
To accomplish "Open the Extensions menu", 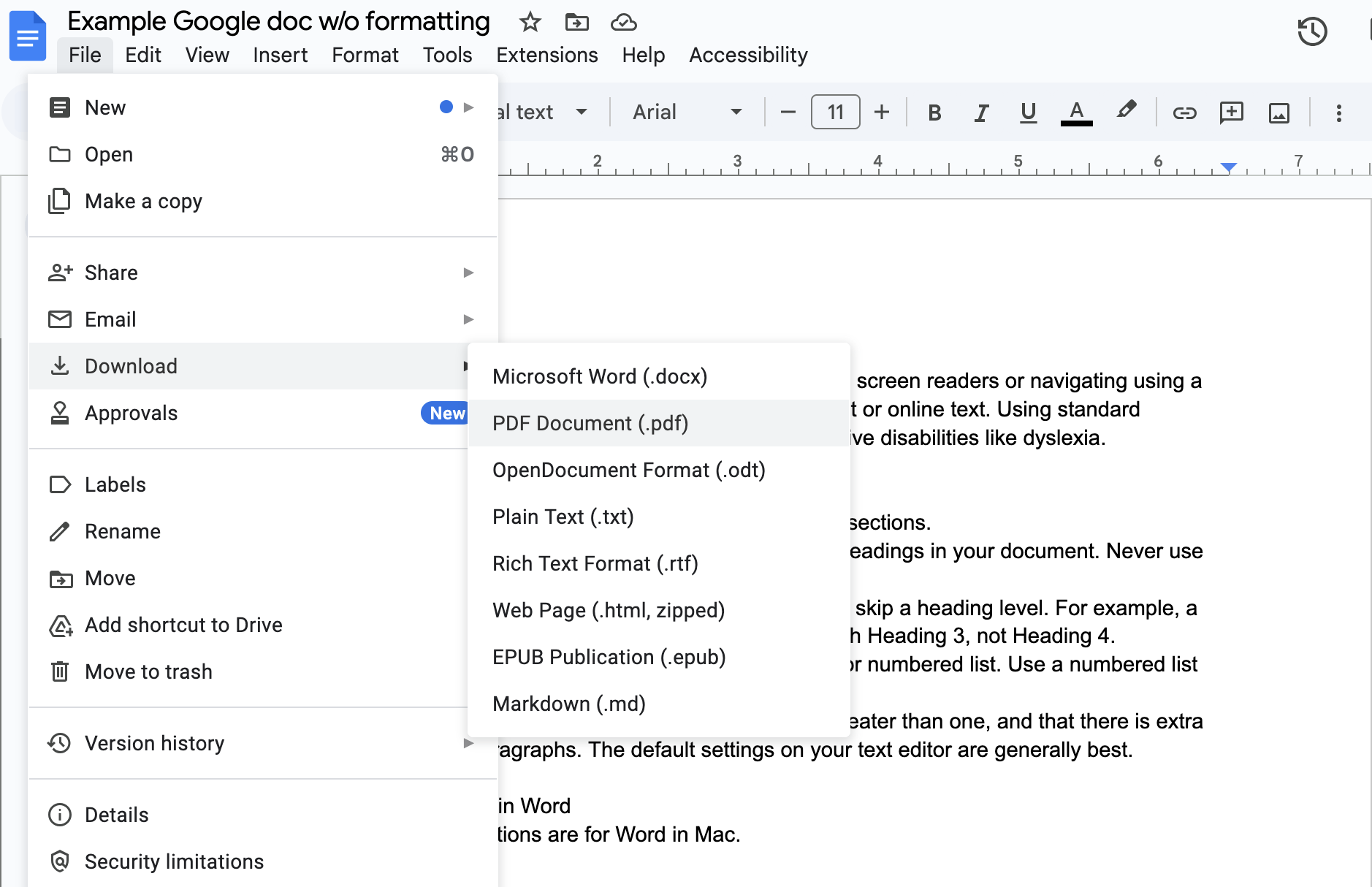I will pos(546,55).
